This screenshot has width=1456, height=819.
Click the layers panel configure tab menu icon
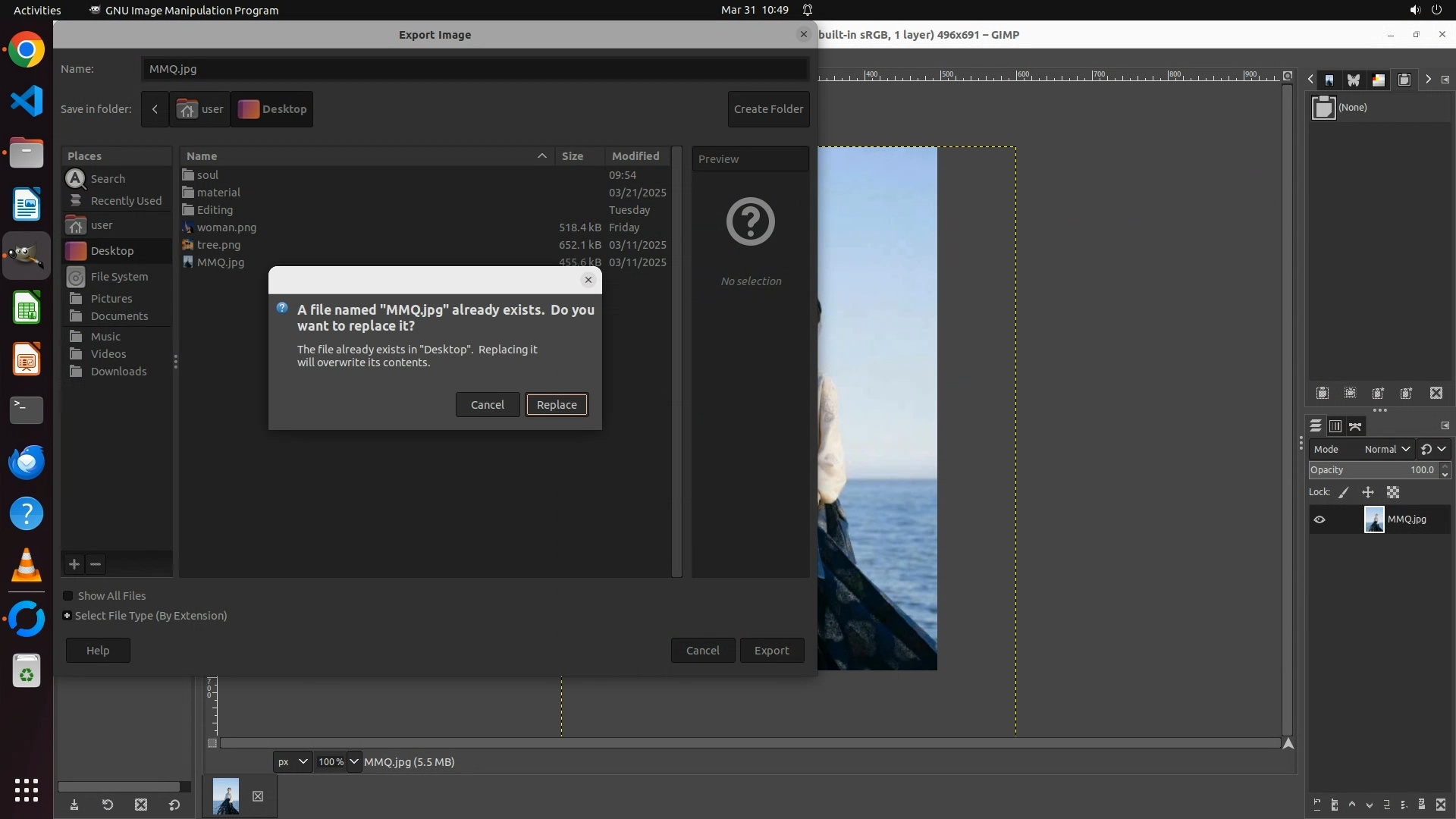pyautogui.click(x=1445, y=425)
